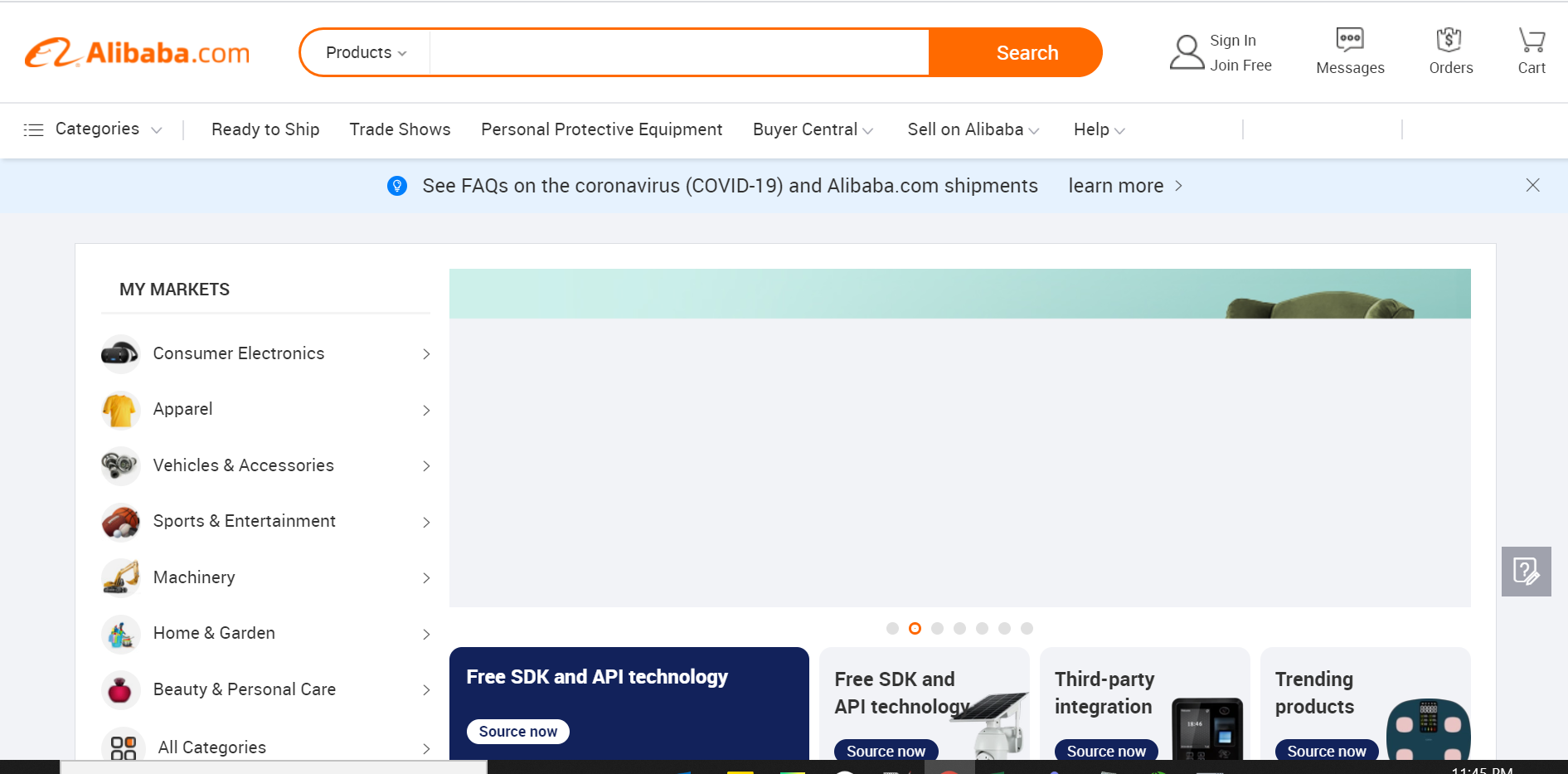This screenshot has width=1568, height=774.
Task: Select the first carousel indicator dot
Action: tap(892, 629)
